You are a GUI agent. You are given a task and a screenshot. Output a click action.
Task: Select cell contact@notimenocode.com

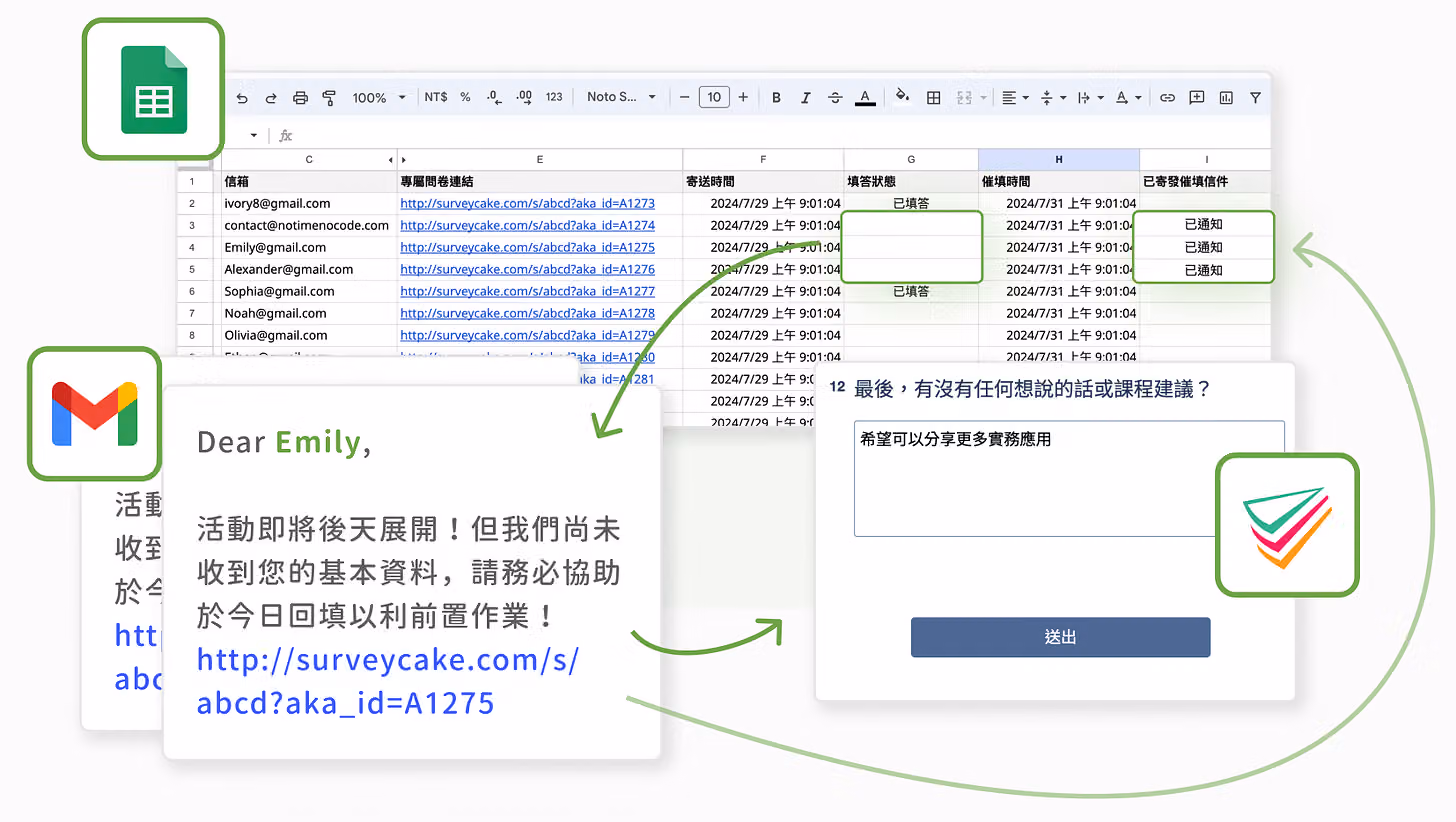309,225
